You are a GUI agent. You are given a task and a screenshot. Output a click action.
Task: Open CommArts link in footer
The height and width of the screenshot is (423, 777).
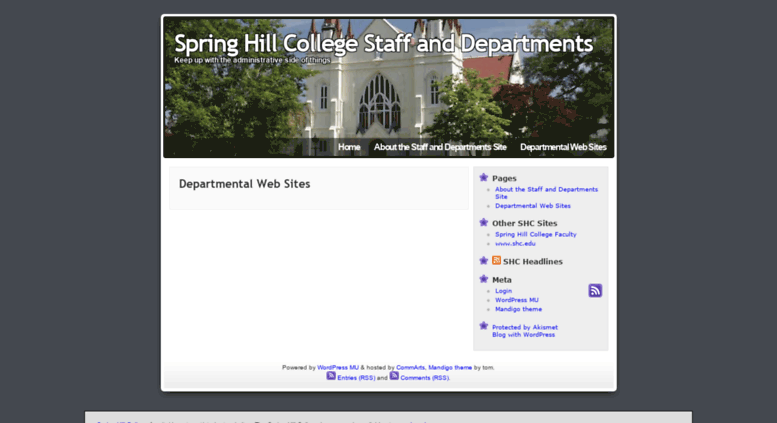pos(410,368)
